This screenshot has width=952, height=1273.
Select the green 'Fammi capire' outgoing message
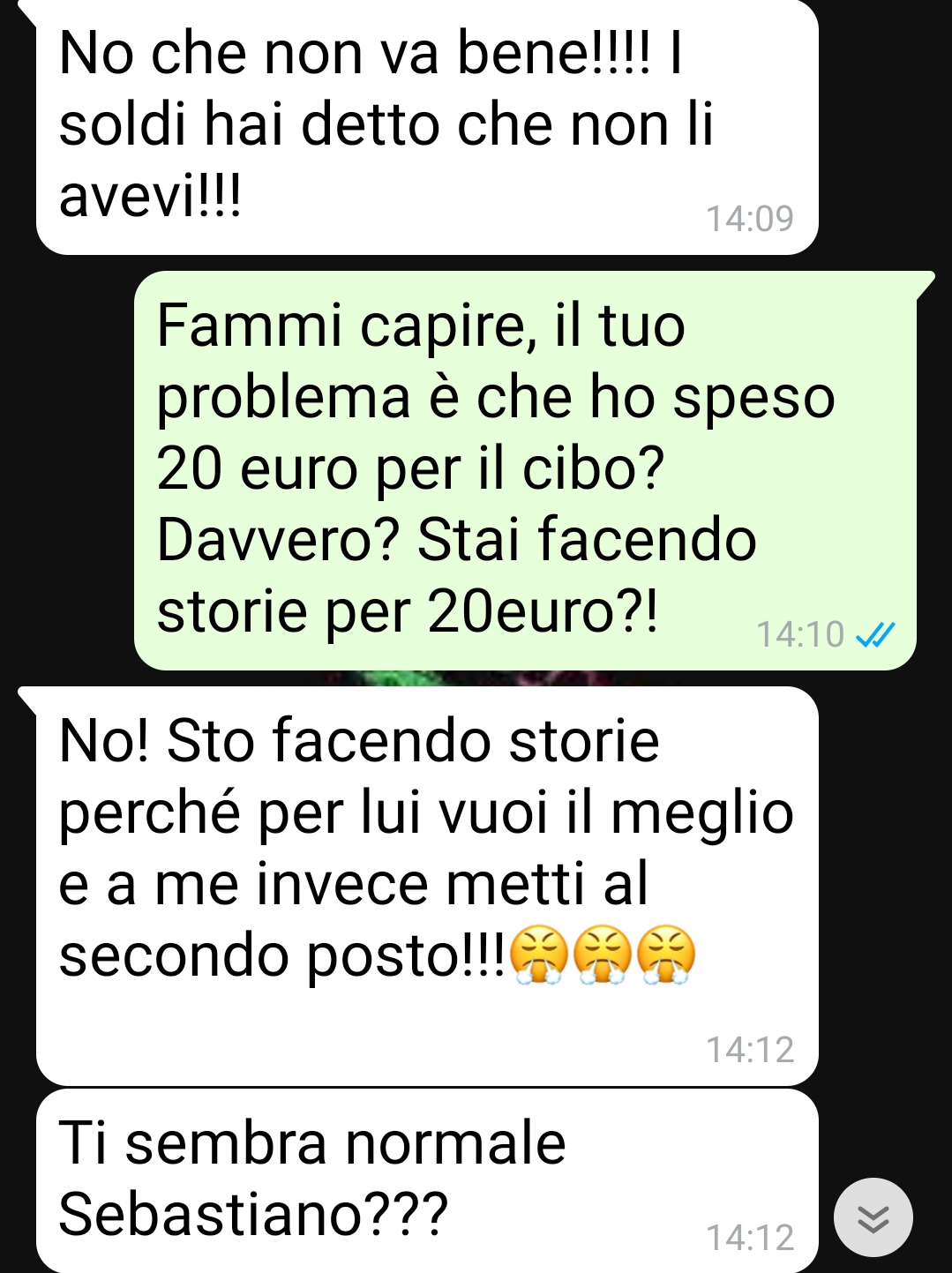click(x=525, y=470)
